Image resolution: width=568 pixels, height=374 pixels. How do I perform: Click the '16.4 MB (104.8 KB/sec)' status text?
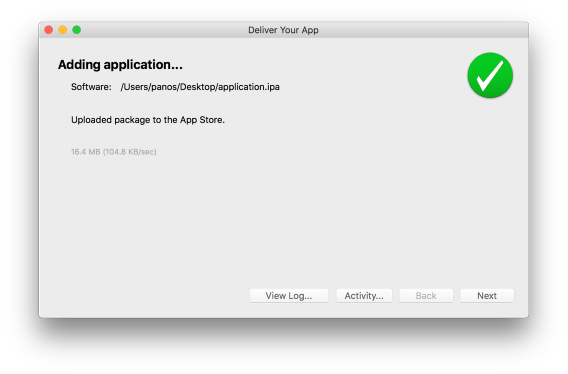[114, 152]
